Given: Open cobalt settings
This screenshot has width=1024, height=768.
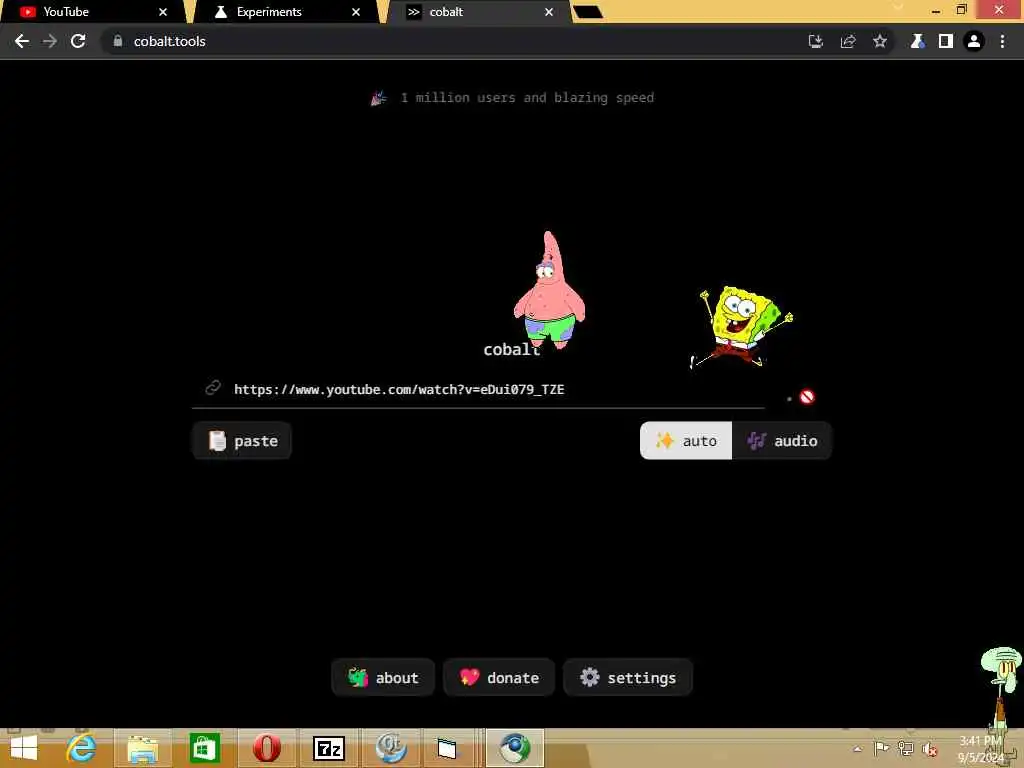Looking at the screenshot, I should [x=628, y=678].
